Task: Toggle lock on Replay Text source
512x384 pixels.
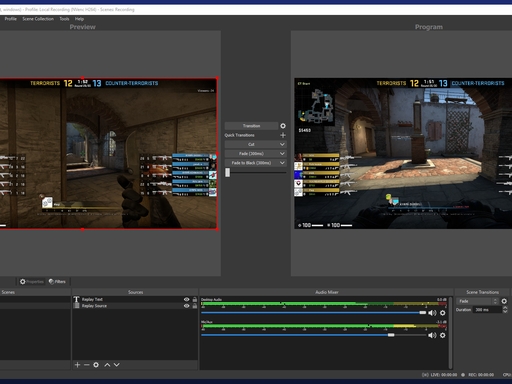Action: pyautogui.click(x=195, y=299)
